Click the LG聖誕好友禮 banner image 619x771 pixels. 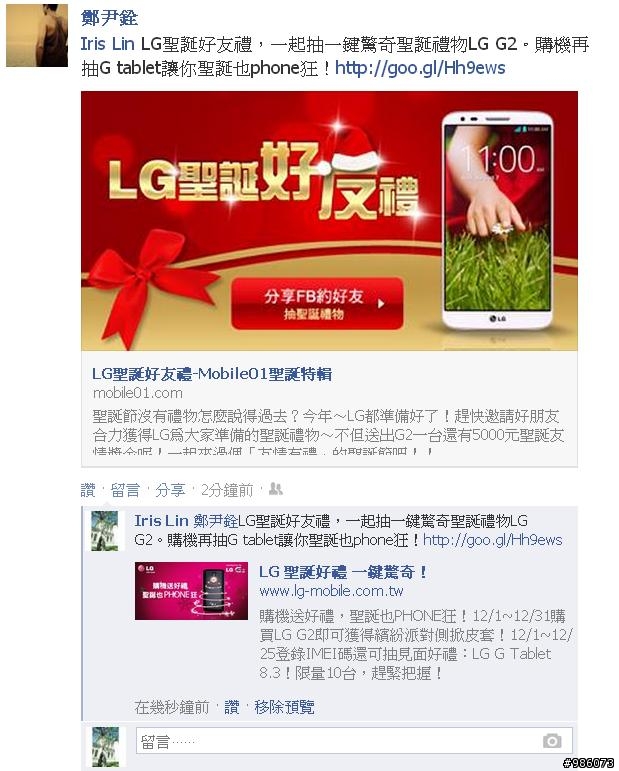point(329,221)
